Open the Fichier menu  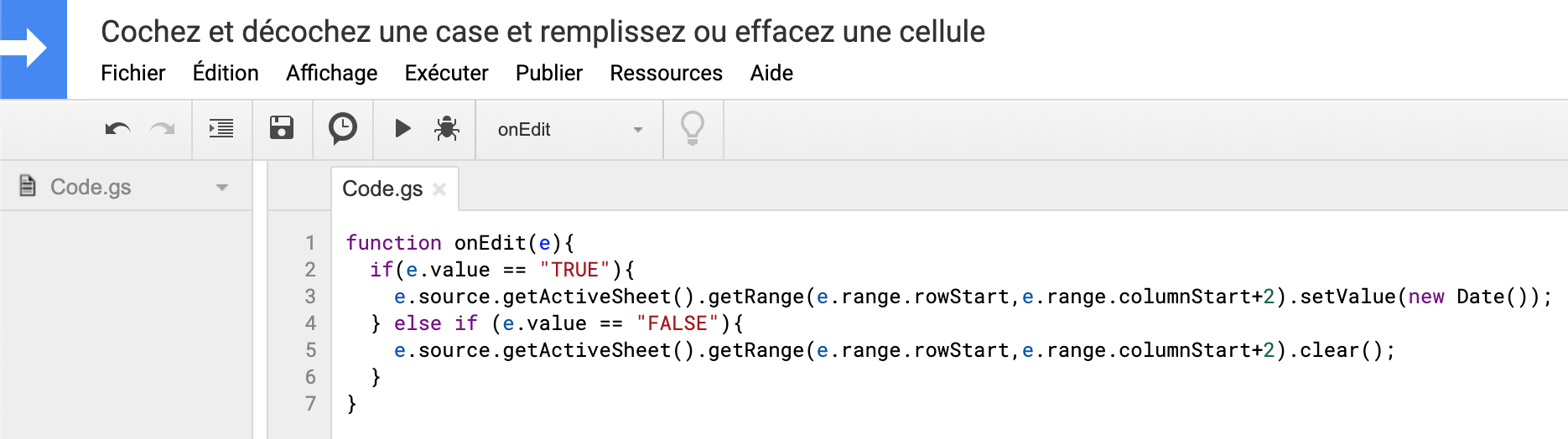(132, 74)
